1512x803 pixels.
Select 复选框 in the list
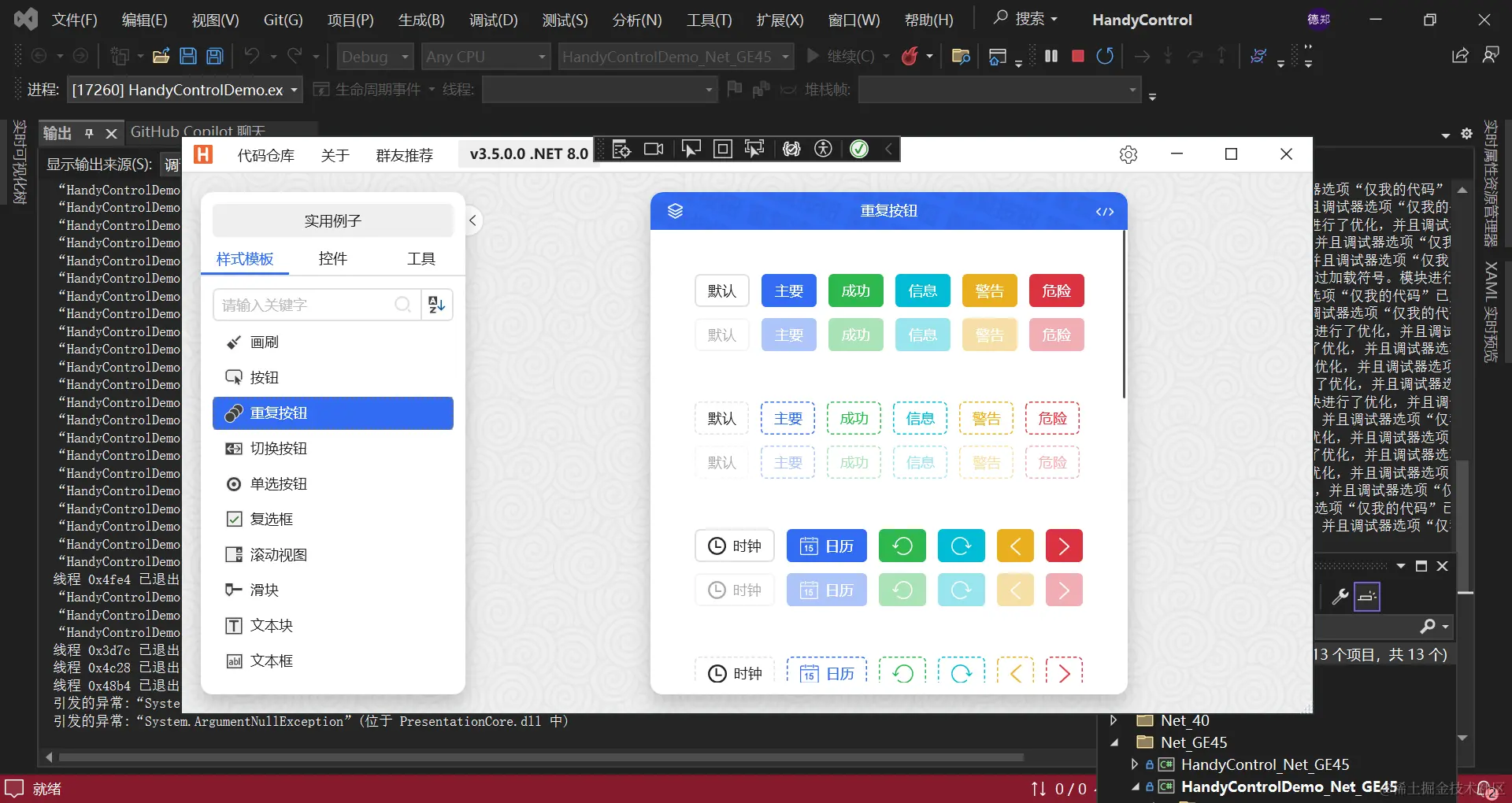coord(333,520)
